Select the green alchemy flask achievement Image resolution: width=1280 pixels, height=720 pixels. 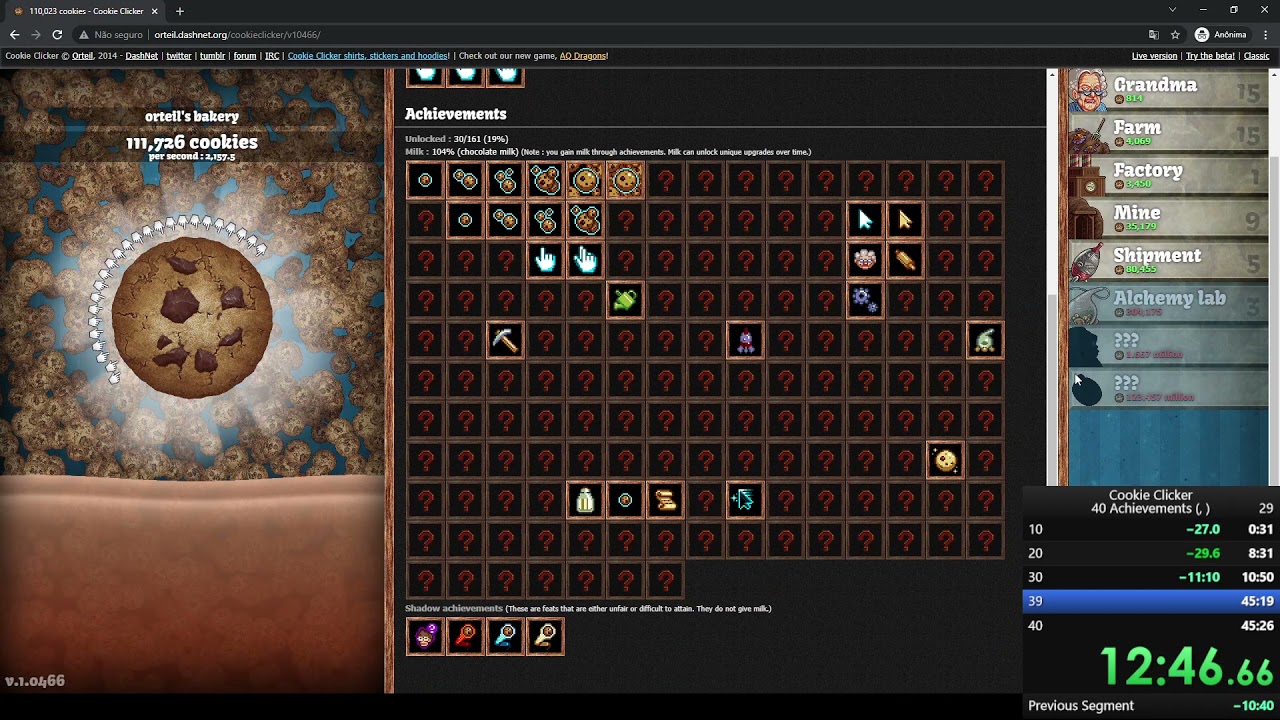click(985, 340)
